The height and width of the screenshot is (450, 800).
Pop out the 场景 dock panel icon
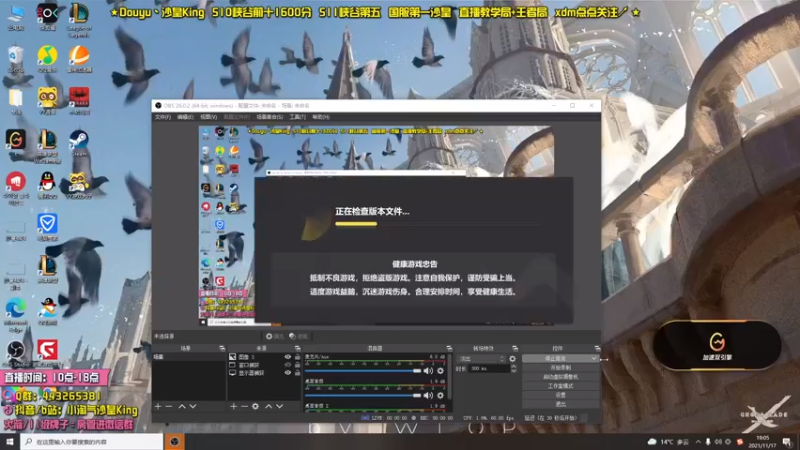(221, 348)
